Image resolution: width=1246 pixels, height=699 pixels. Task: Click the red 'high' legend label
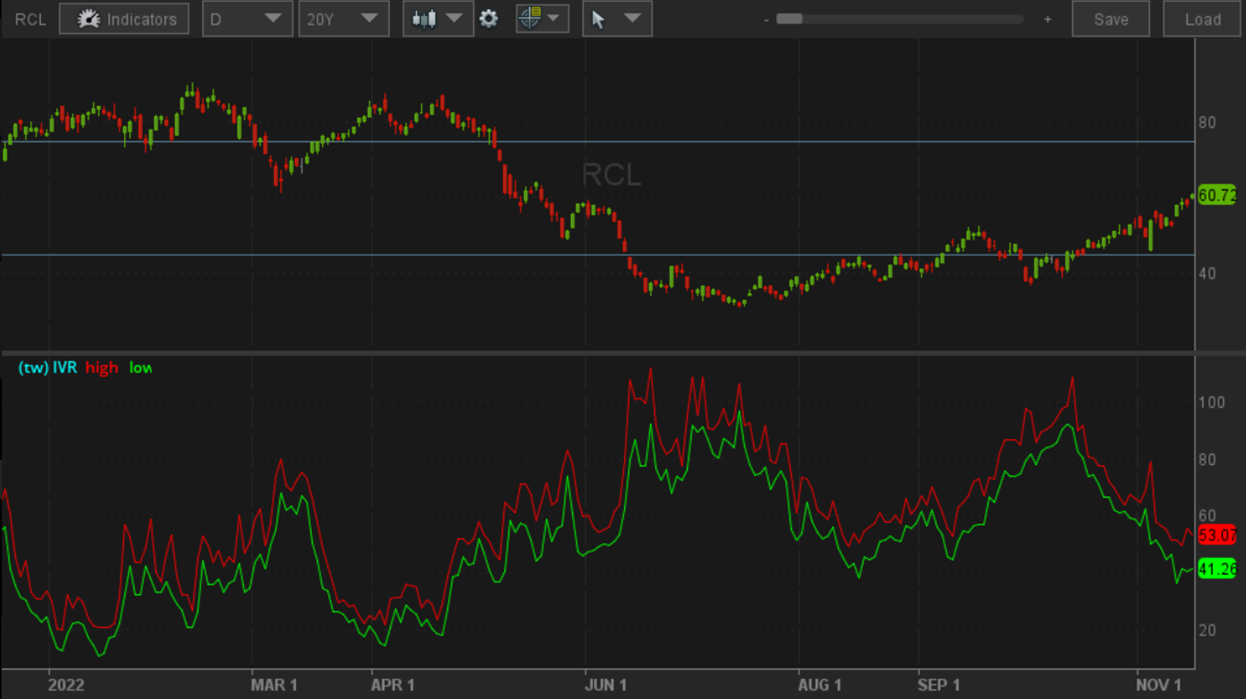[x=102, y=368]
